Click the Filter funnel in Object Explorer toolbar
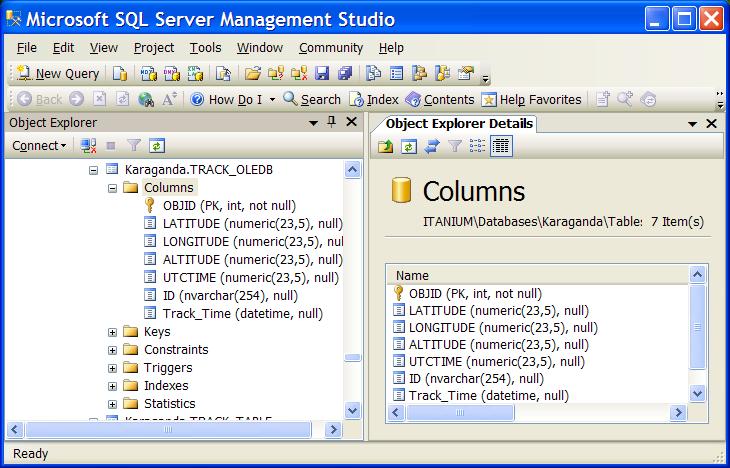This screenshot has height=468, width=730. 134,146
